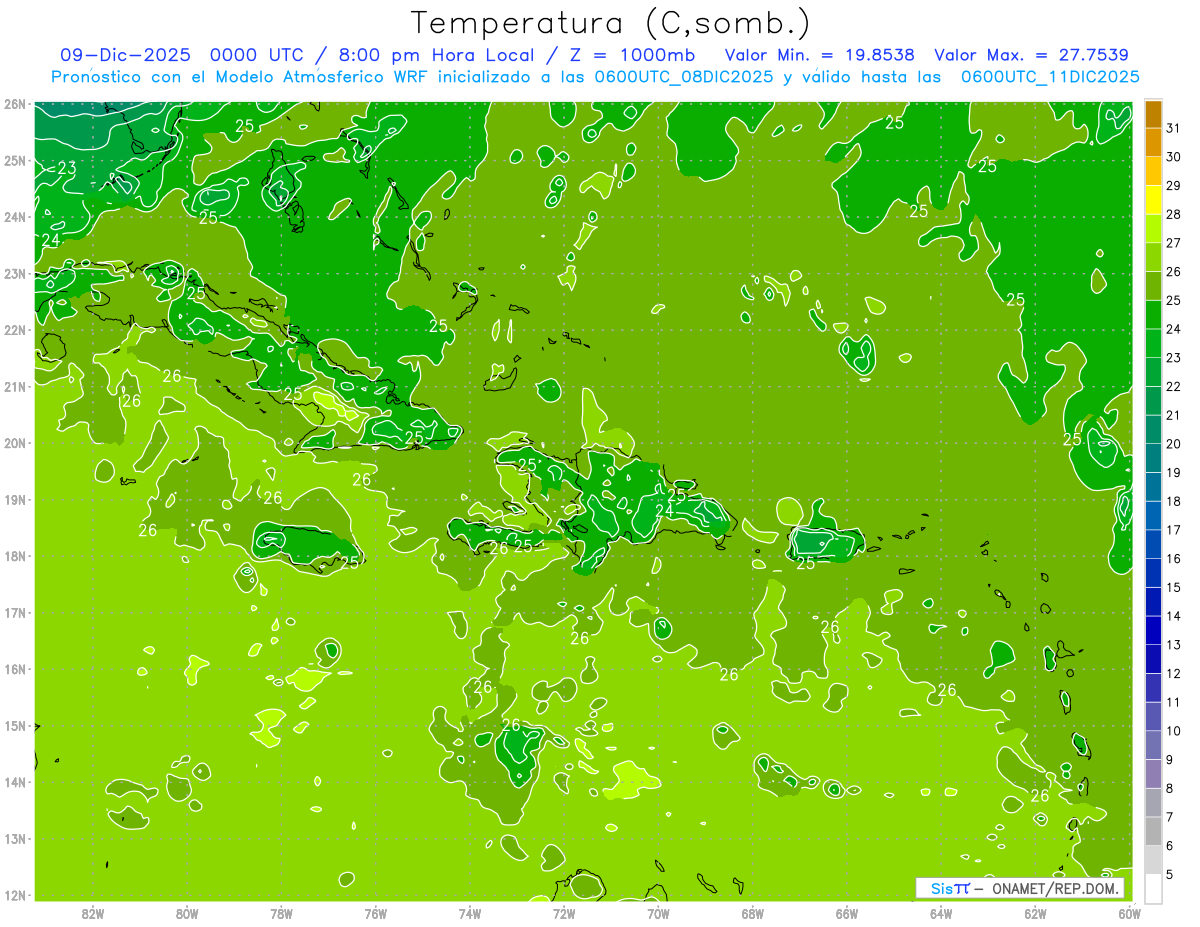
Task: Pick the teal swatch between 19 and 20
Action: coord(1153,458)
